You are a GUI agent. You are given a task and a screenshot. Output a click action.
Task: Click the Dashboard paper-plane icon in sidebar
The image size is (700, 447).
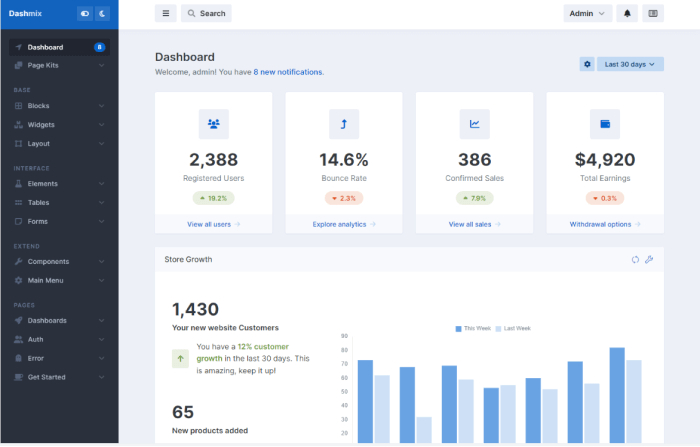(18, 47)
